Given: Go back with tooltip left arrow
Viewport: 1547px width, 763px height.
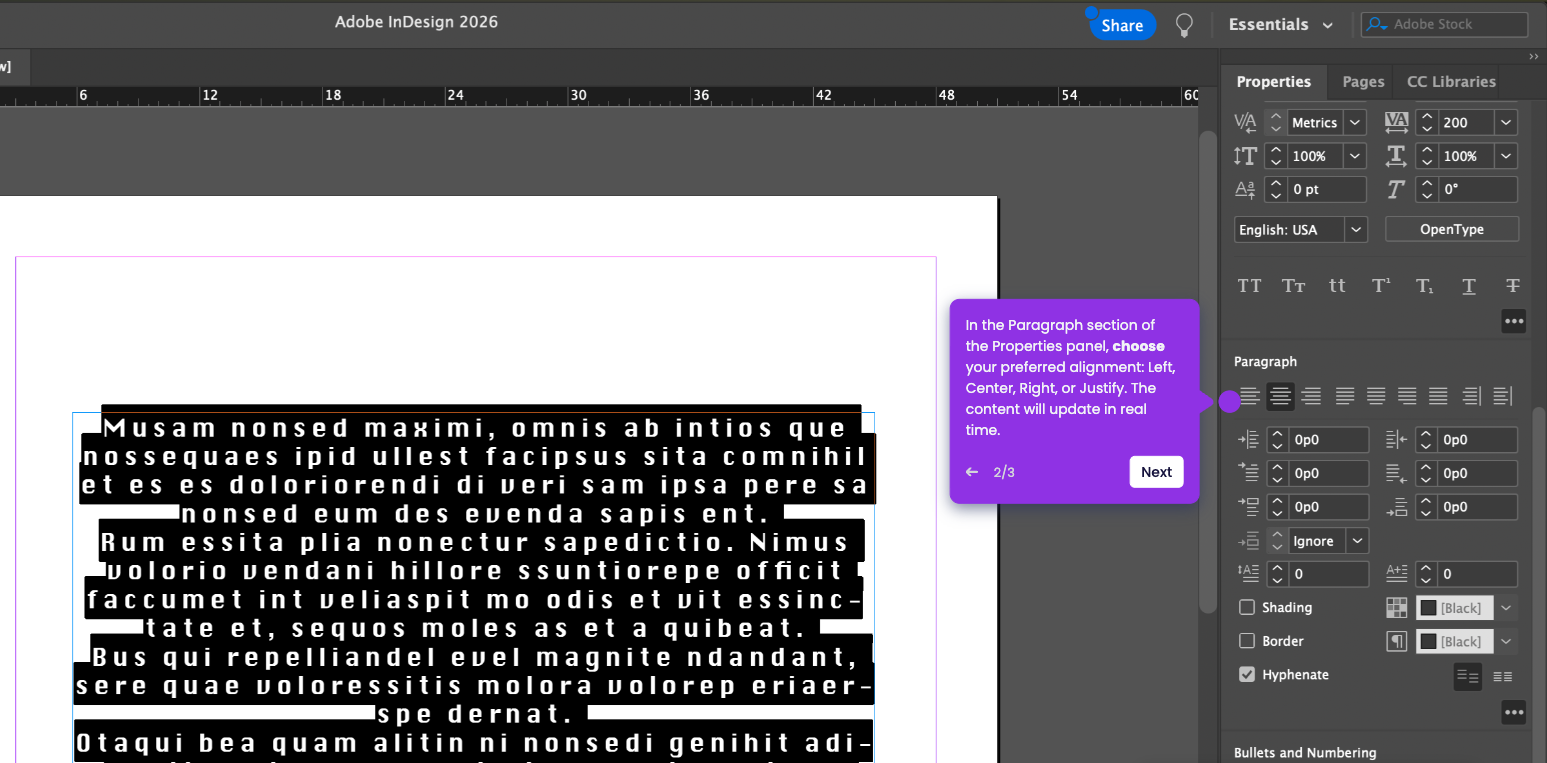Looking at the screenshot, I should tap(972, 472).
